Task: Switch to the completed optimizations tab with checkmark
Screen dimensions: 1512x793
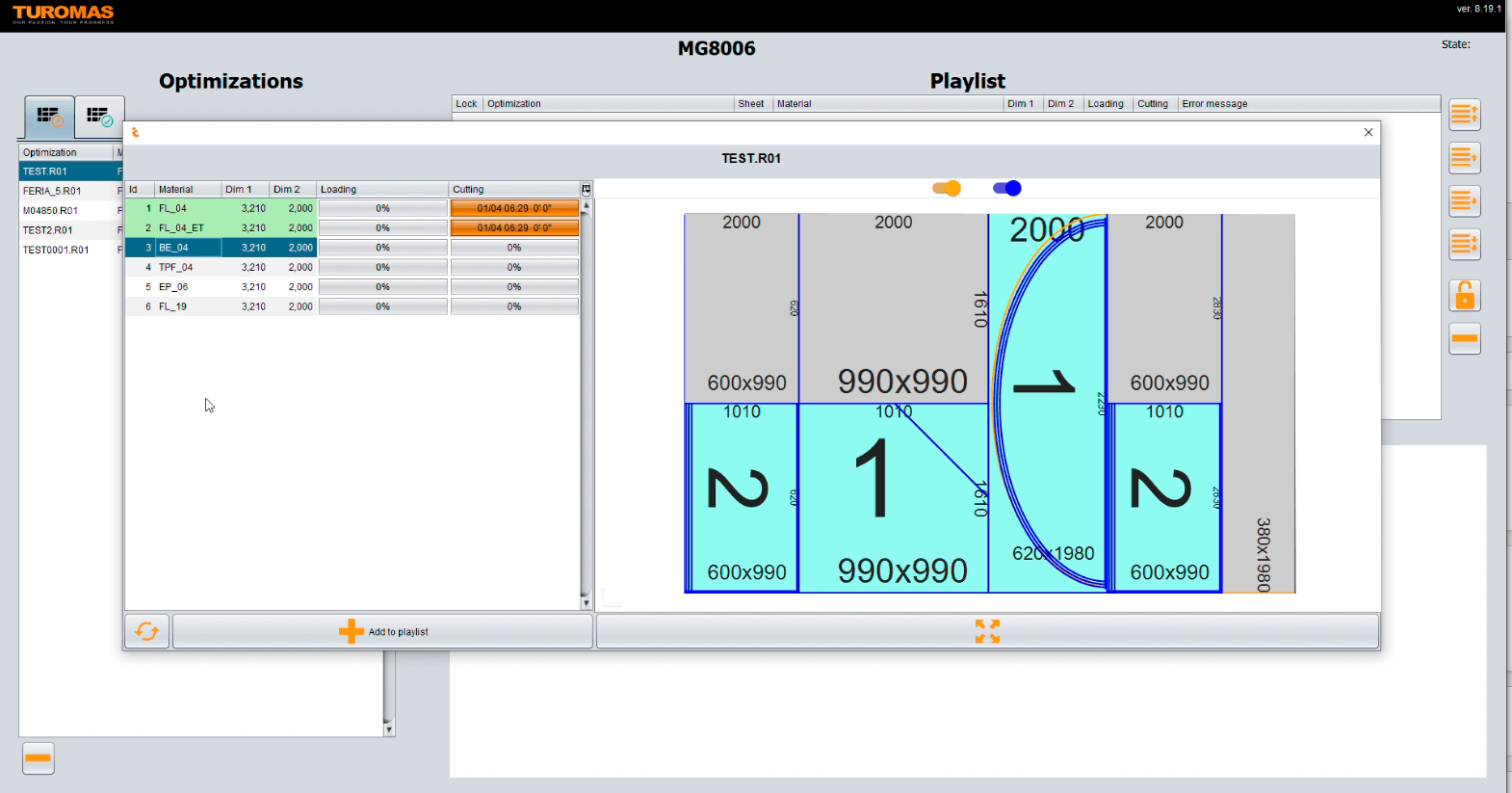Action: click(99, 118)
